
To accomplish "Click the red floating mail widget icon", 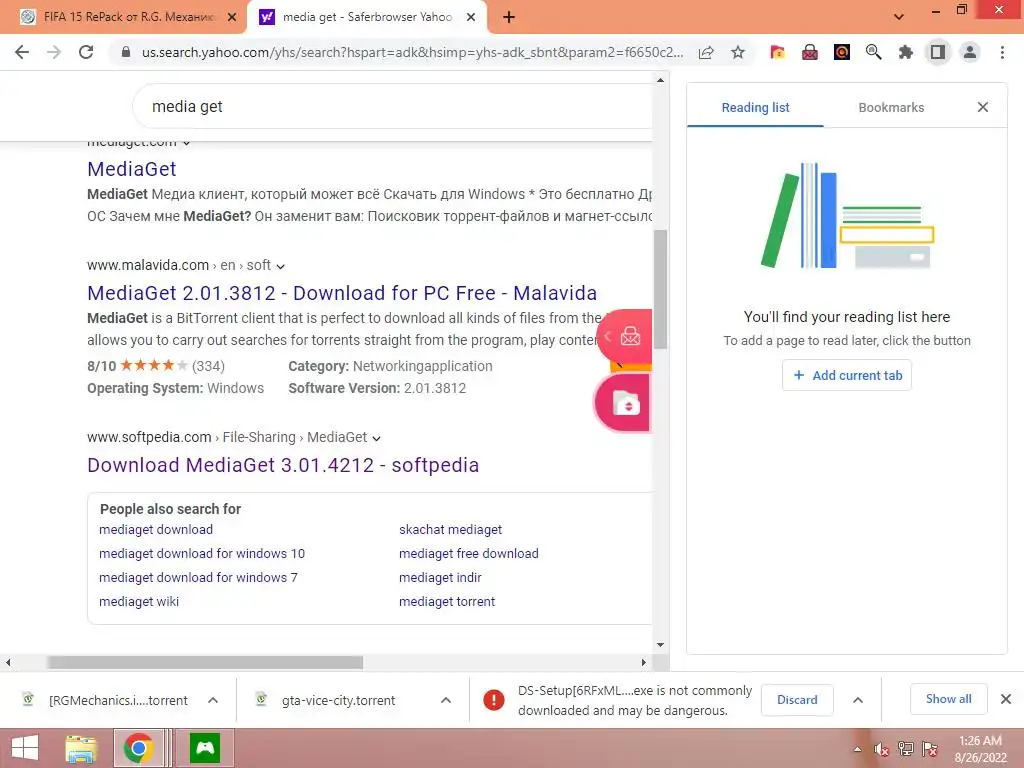I will [x=629, y=337].
